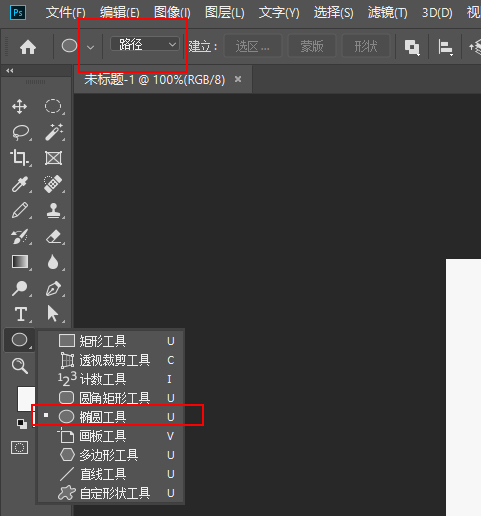Select the Gradient tool
The height and width of the screenshot is (516, 481).
(x=20, y=262)
